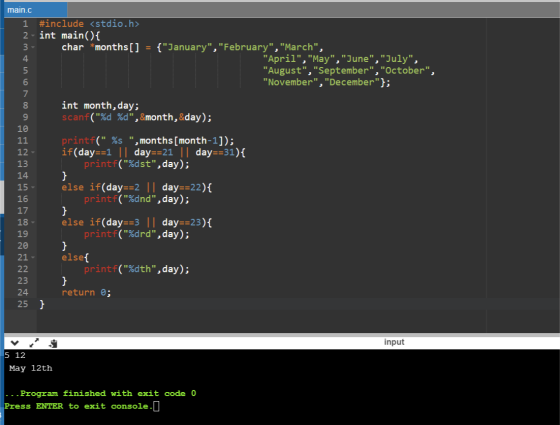
Task: Click the "December" string literal
Action: [352, 82]
